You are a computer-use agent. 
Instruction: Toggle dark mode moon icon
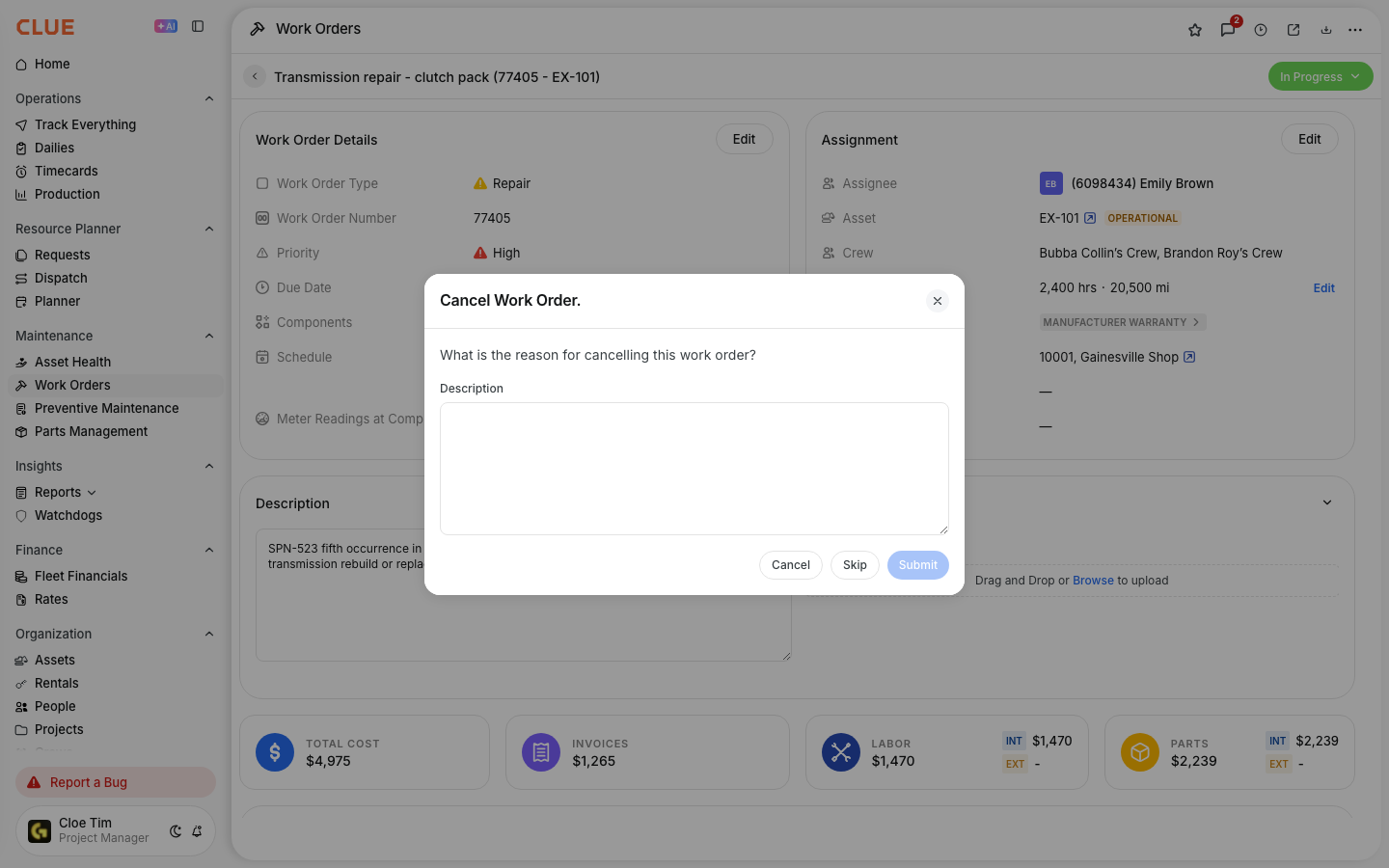[x=176, y=831]
